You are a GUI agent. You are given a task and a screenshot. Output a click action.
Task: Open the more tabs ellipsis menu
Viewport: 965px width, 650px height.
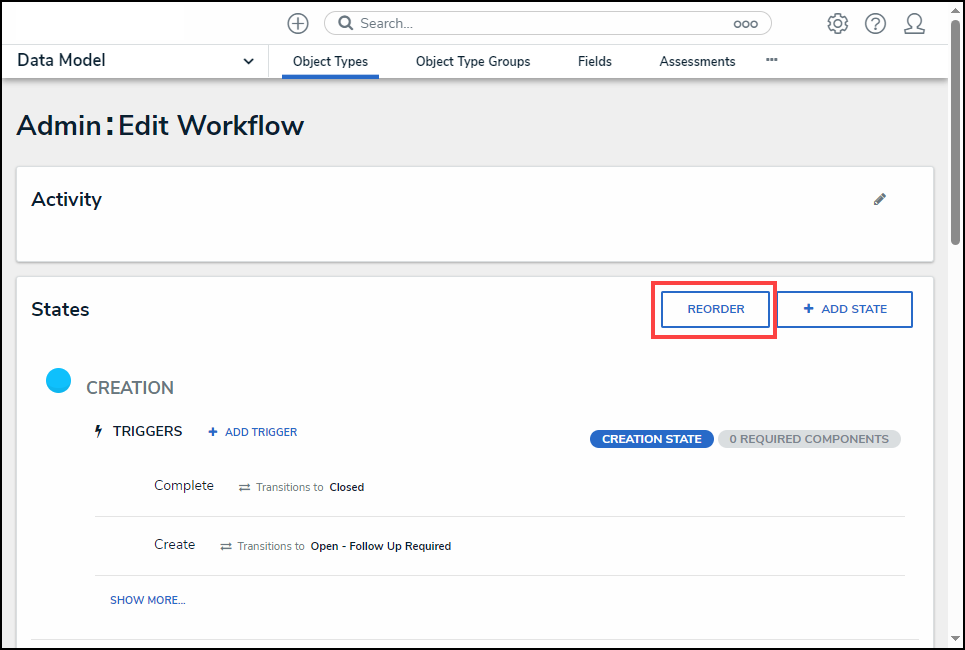(771, 60)
